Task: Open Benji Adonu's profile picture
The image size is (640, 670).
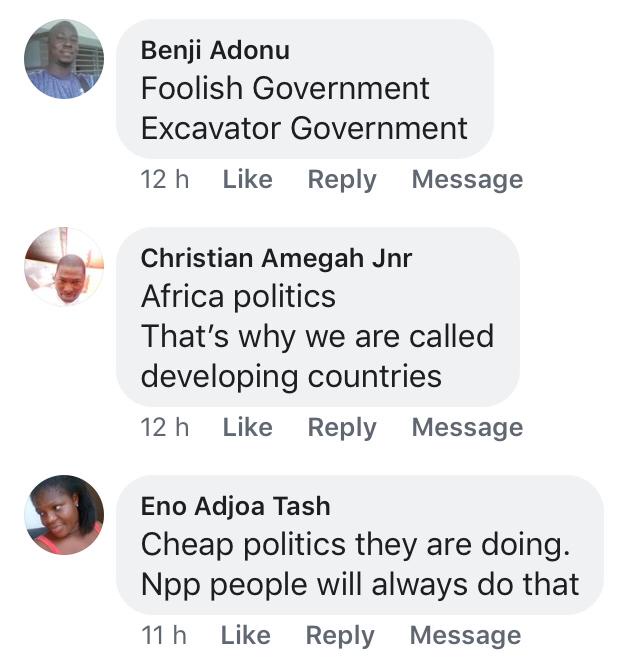Action: [64, 60]
